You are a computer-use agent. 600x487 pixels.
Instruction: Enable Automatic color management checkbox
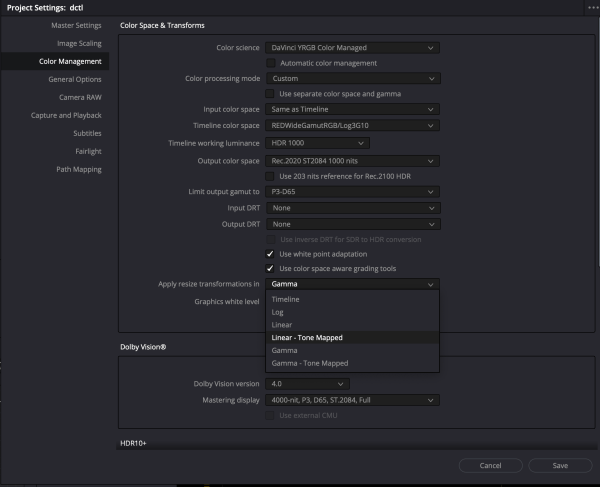tap(271, 63)
